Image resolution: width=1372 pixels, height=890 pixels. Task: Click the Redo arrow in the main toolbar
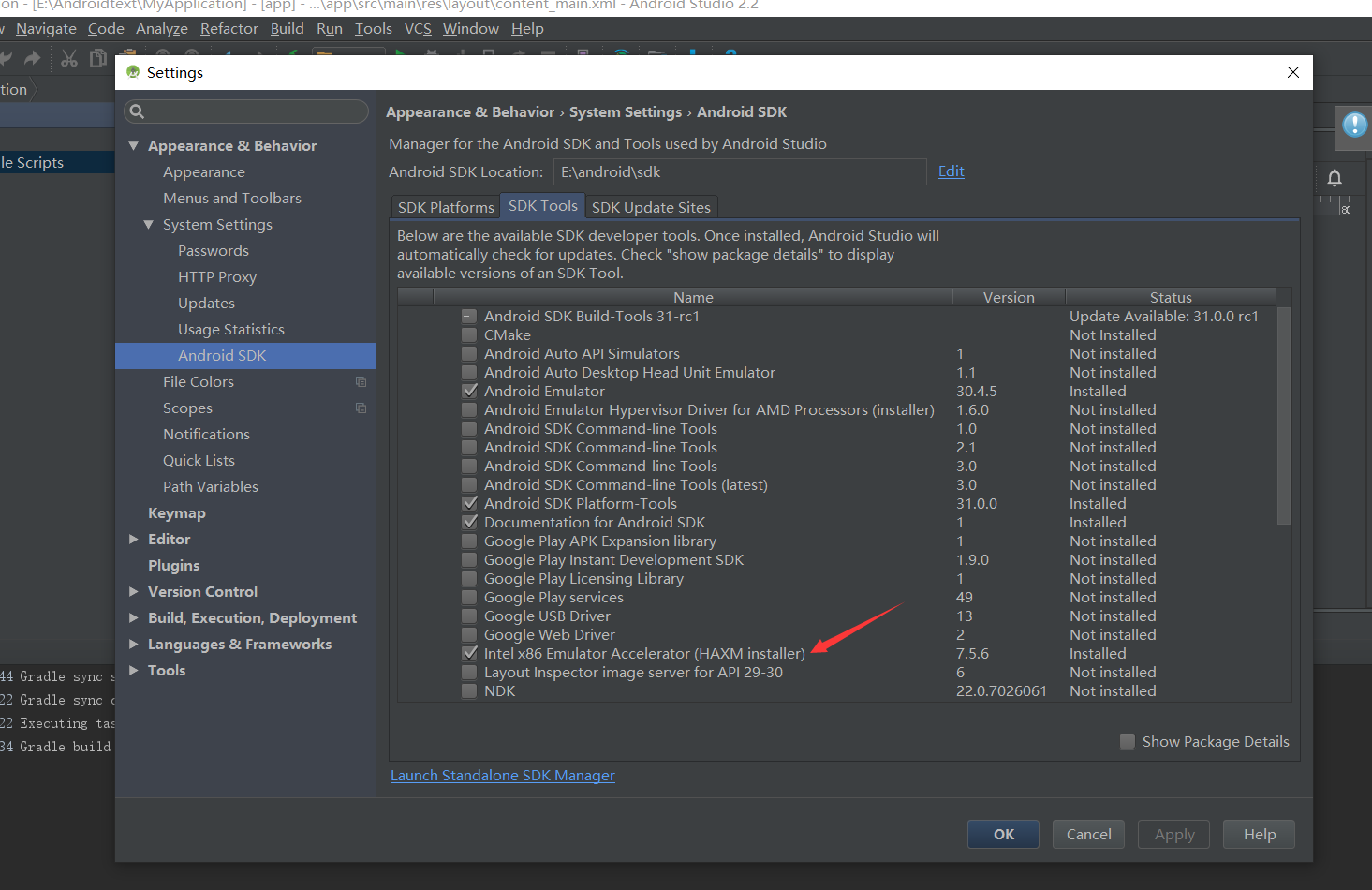pyautogui.click(x=32, y=59)
